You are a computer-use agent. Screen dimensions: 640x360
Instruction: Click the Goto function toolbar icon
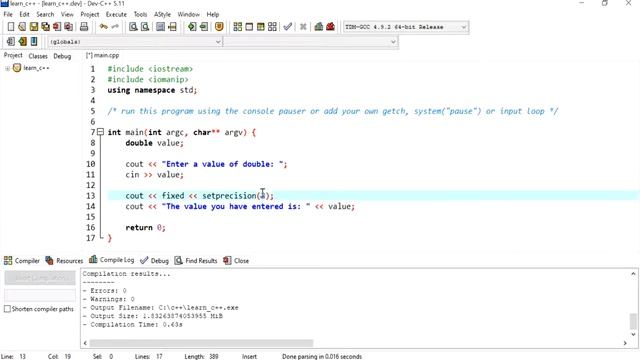(x=160, y=27)
